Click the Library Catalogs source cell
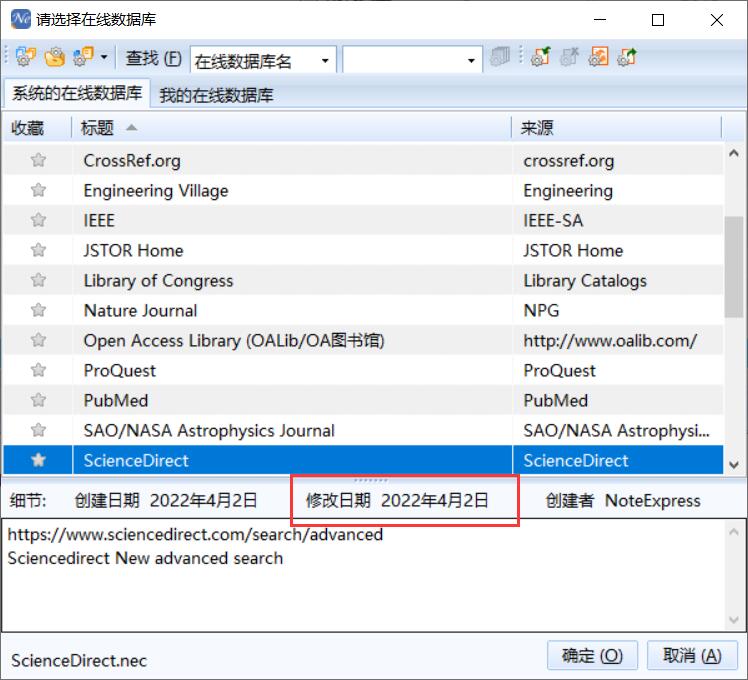The image size is (748, 680). tap(618, 281)
